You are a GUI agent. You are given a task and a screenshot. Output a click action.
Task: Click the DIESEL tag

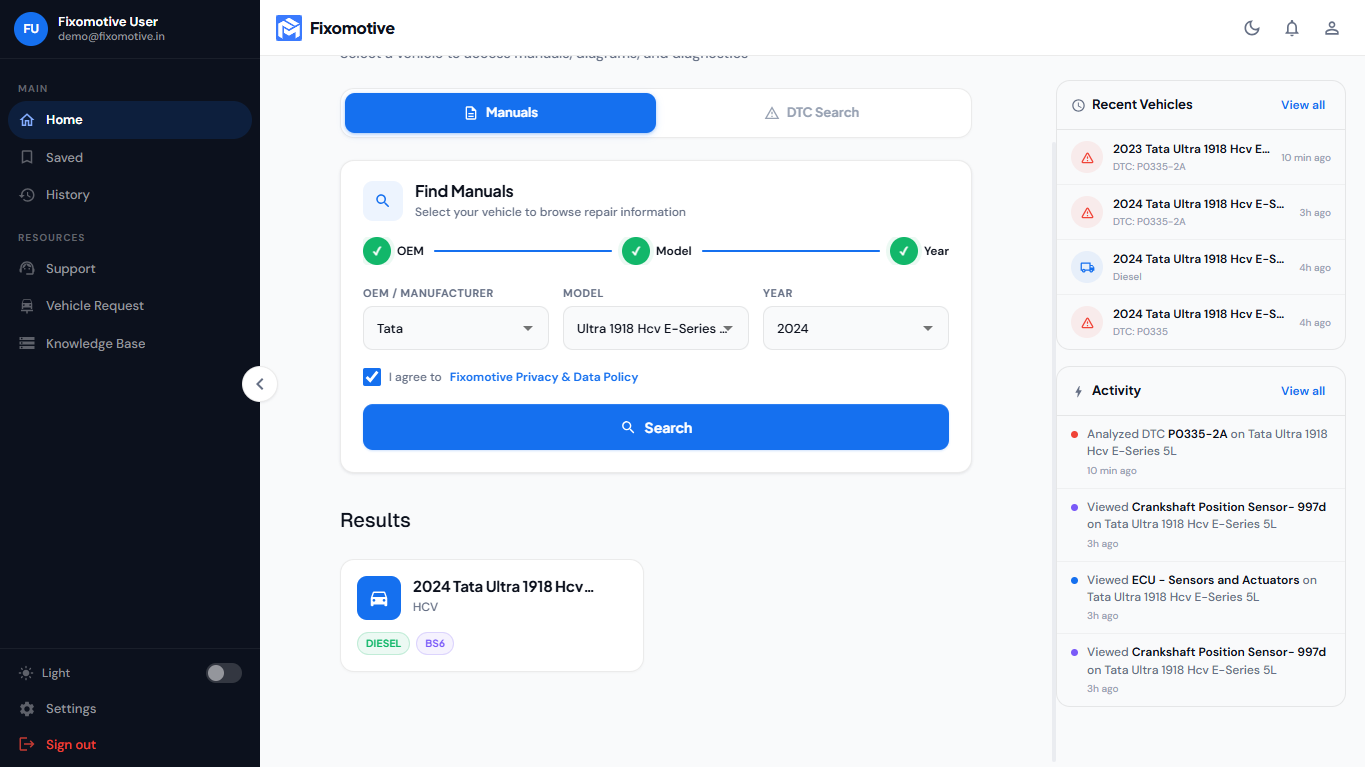384,643
